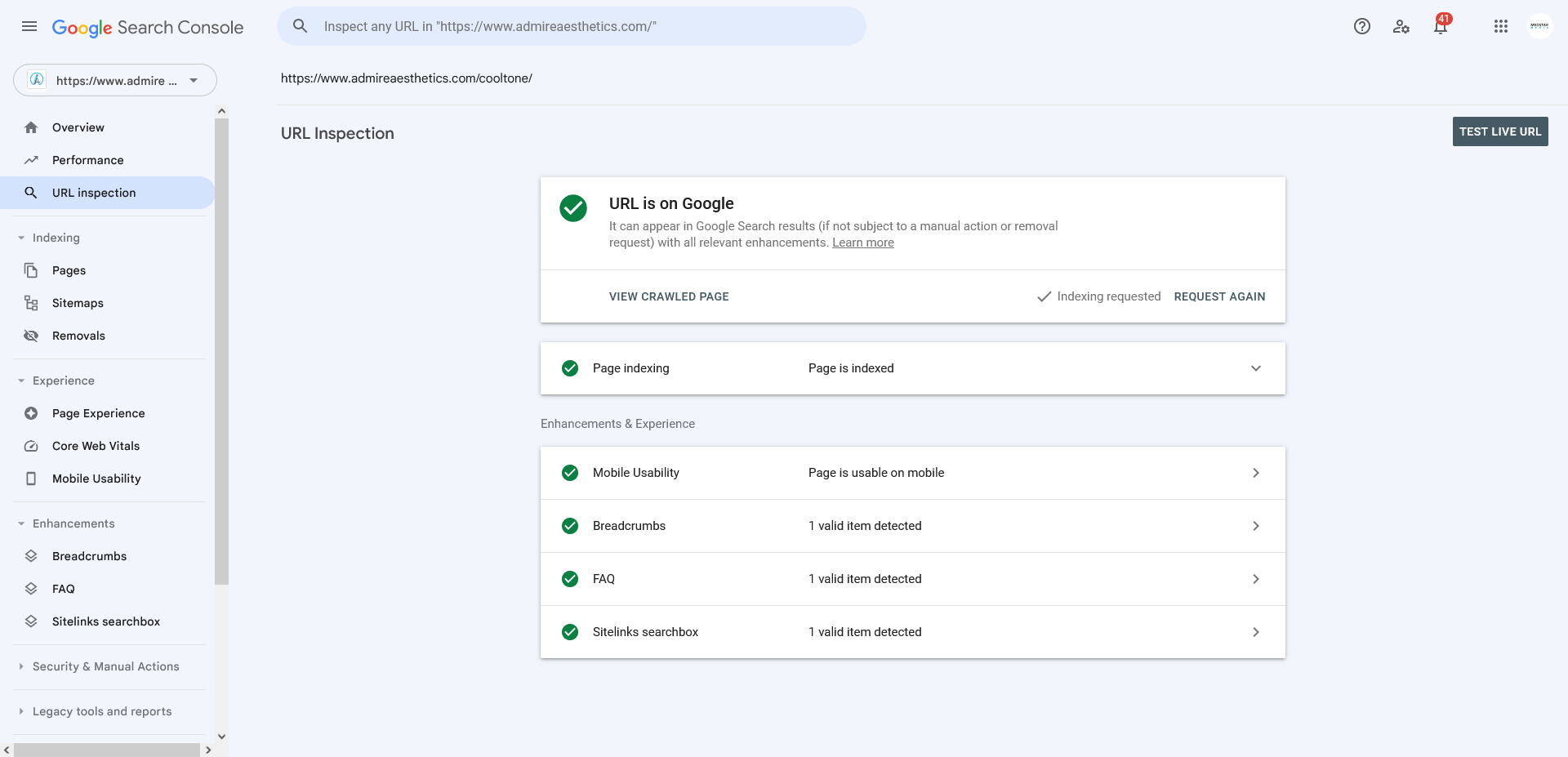Open the Google apps grid

(1501, 26)
